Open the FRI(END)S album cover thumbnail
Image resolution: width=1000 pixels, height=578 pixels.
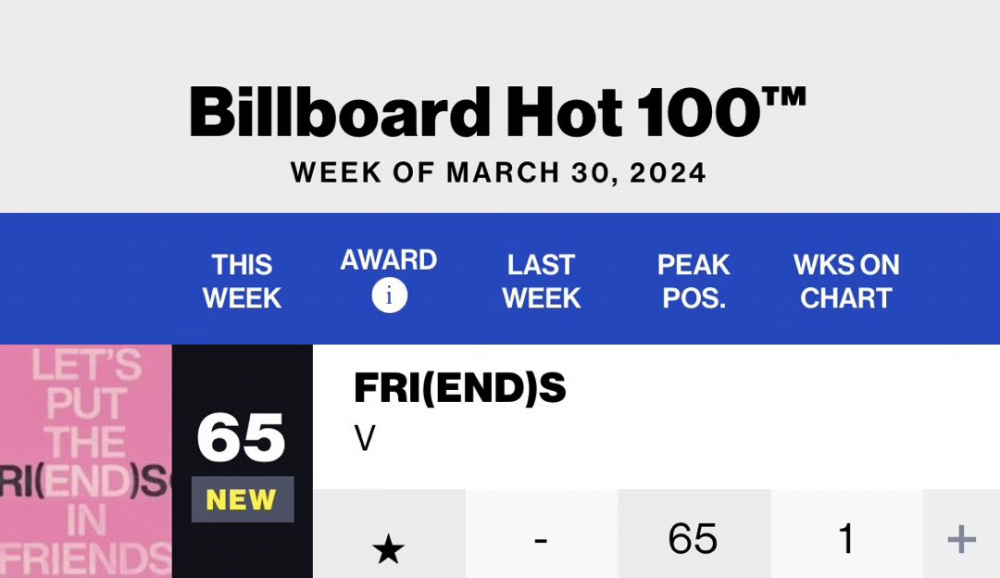tap(85, 461)
